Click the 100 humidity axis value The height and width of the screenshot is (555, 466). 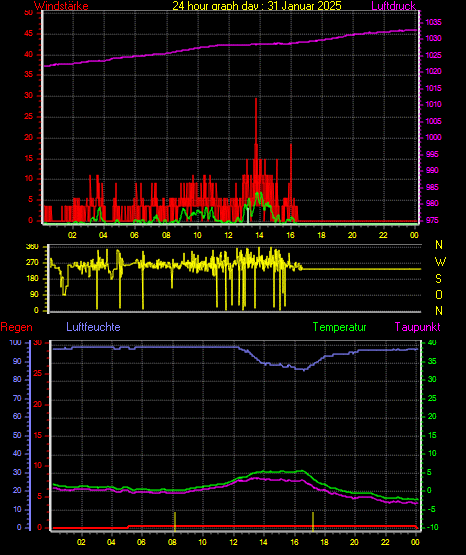click(x=15, y=343)
